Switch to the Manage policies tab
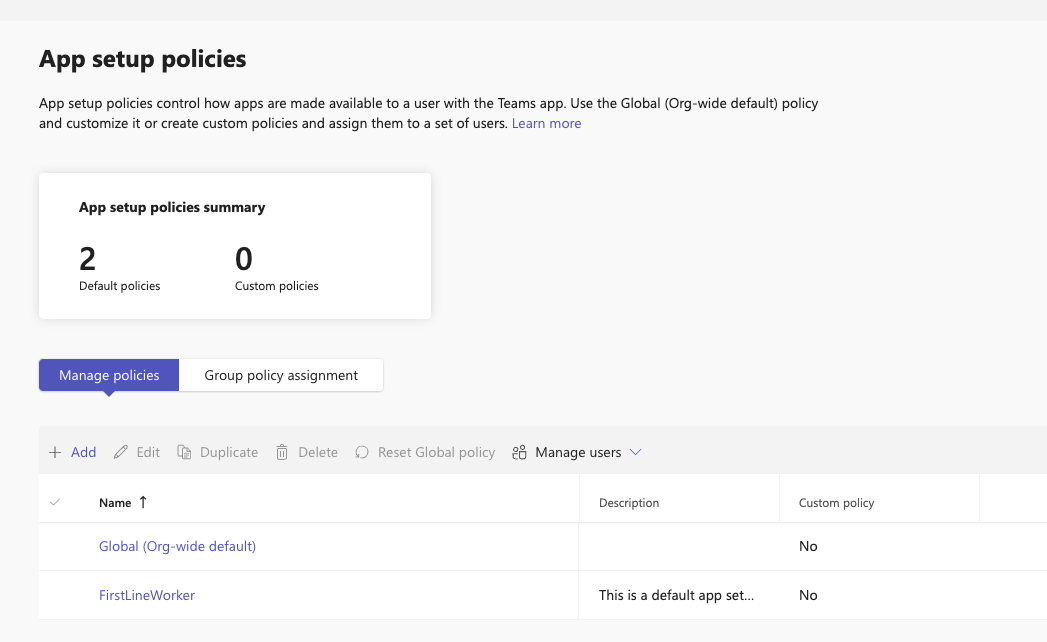This screenshot has height=642, width=1047. click(109, 375)
